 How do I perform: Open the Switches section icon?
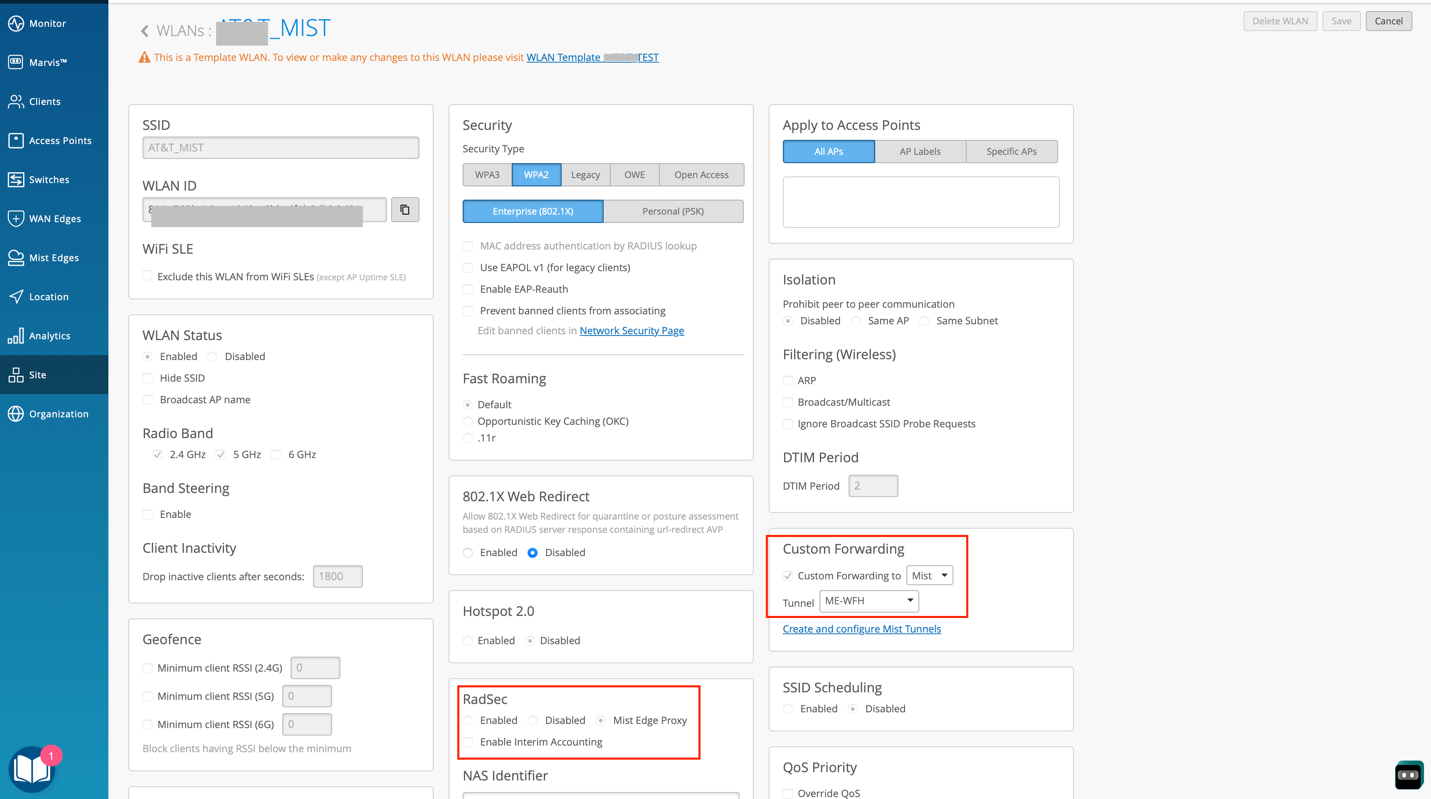[16, 180]
